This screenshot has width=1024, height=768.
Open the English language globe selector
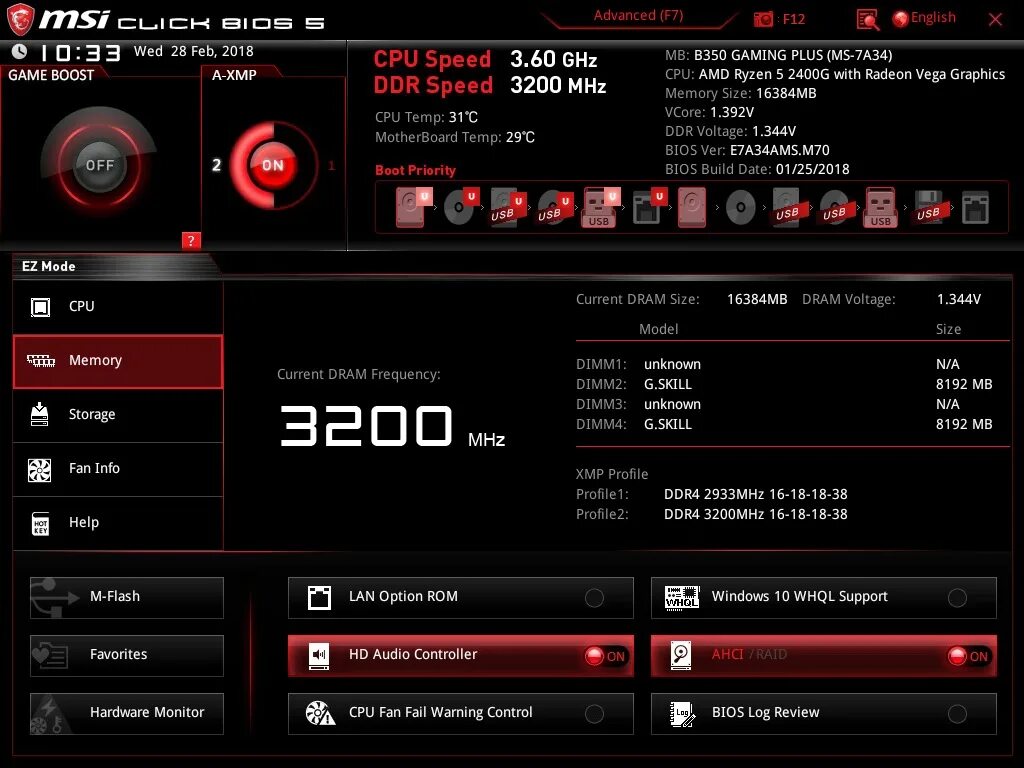924,18
